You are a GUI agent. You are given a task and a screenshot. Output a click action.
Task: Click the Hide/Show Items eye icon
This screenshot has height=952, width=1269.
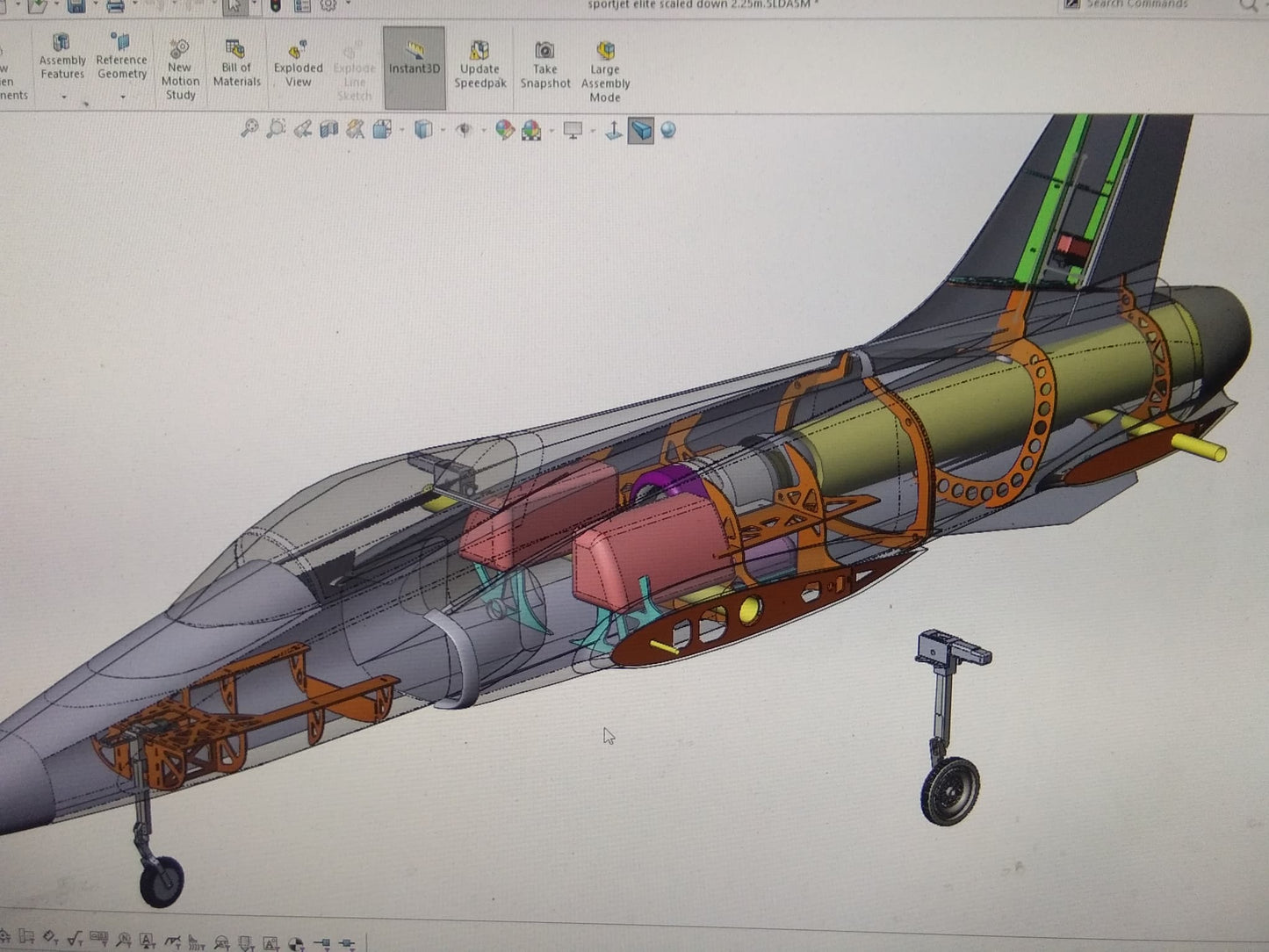464,130
